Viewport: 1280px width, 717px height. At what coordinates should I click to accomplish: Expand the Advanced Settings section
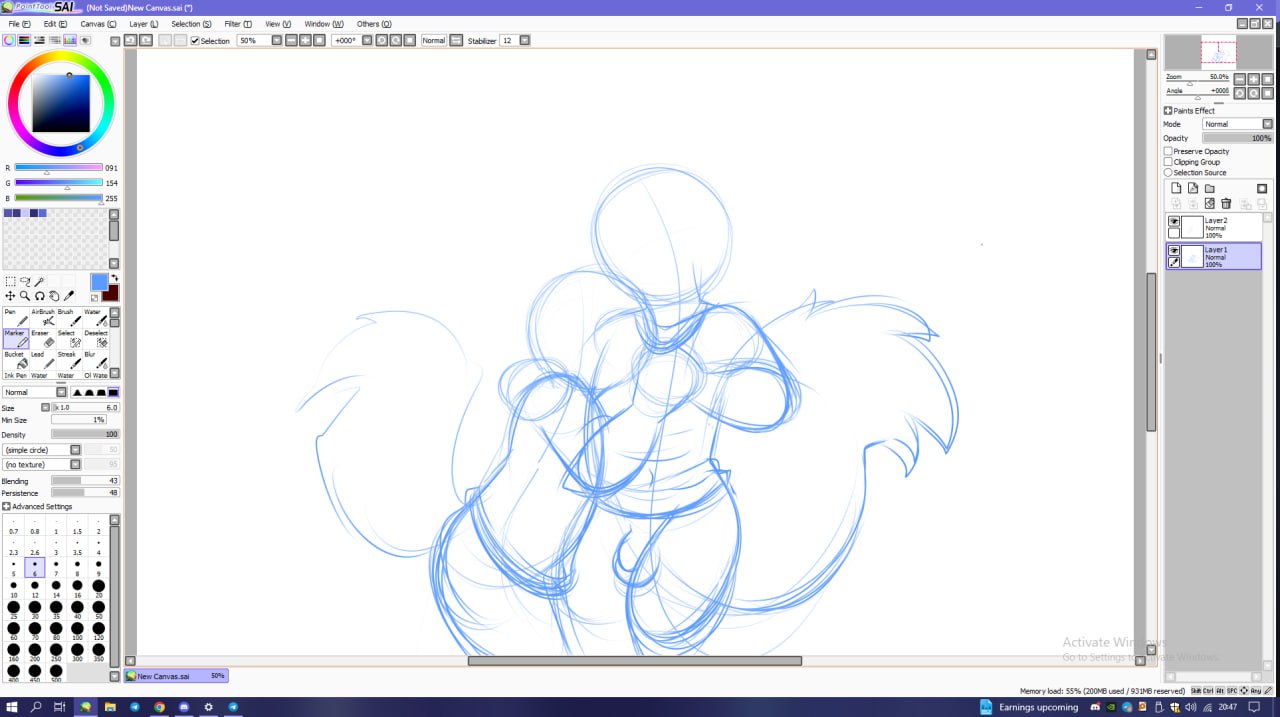[7, 507]
